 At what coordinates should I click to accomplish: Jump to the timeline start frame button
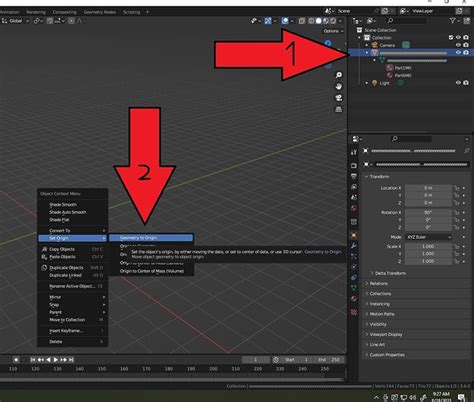point(33,360)
